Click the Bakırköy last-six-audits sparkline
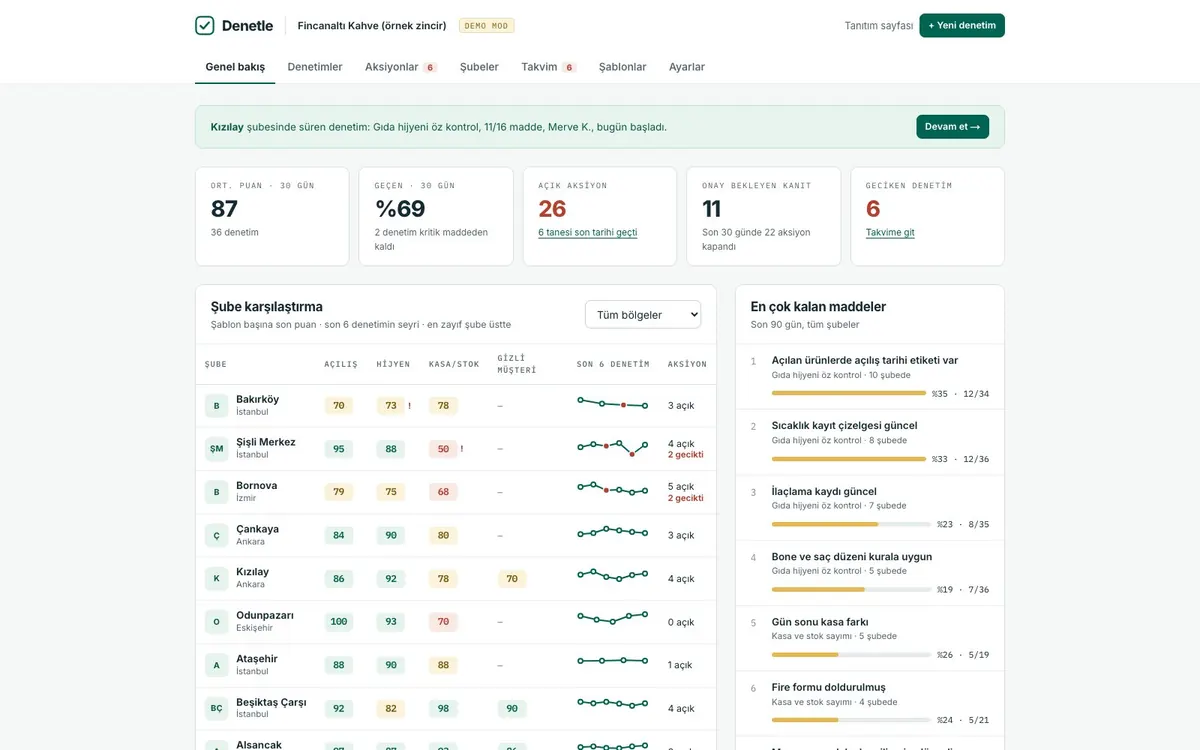This screenshot has height=750, width=1200. tap(613, 403)
